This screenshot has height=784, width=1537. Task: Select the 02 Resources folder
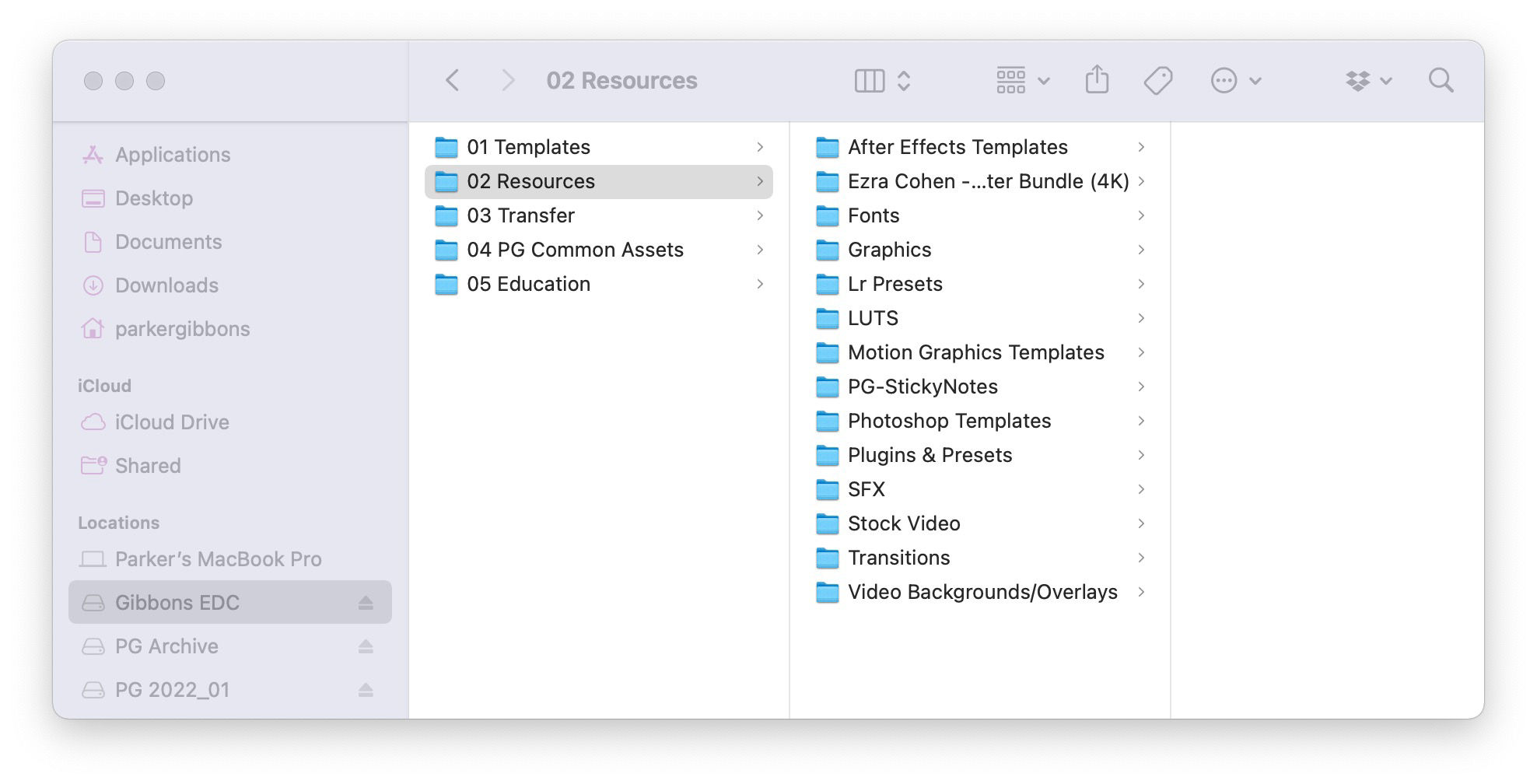[x=599, y=181]
